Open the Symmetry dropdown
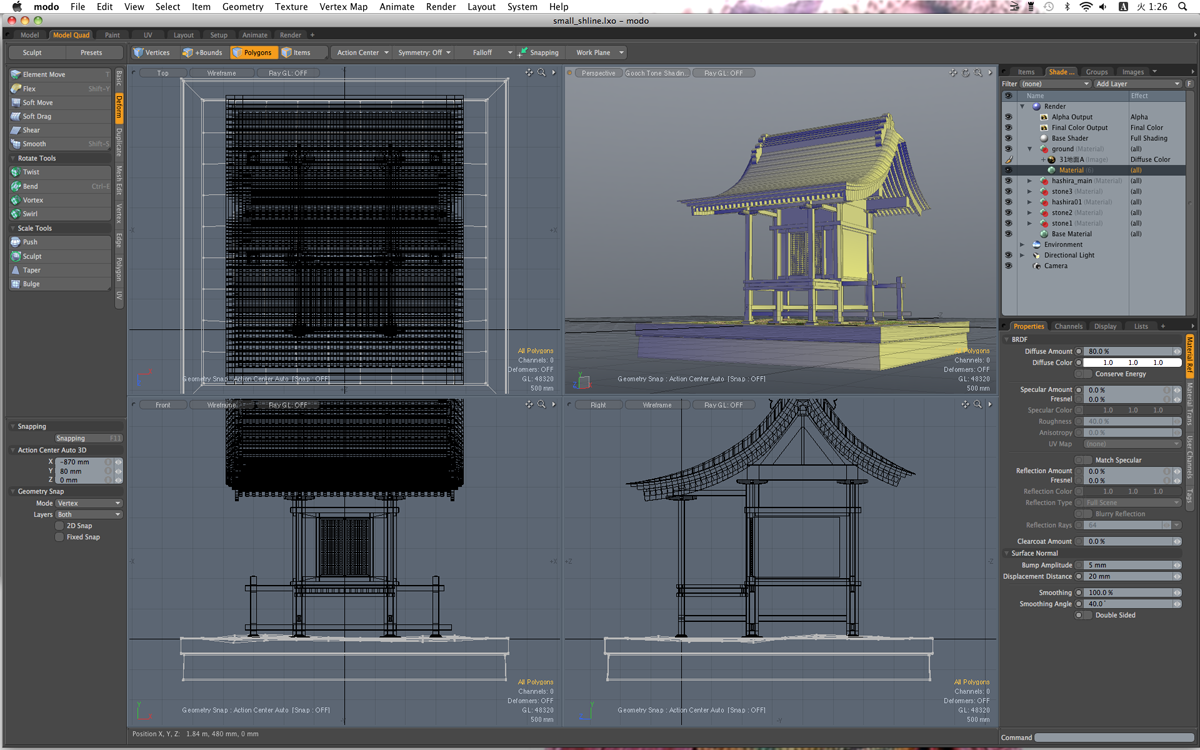This screenshot has width=1200, height=750. click(424, 53)
